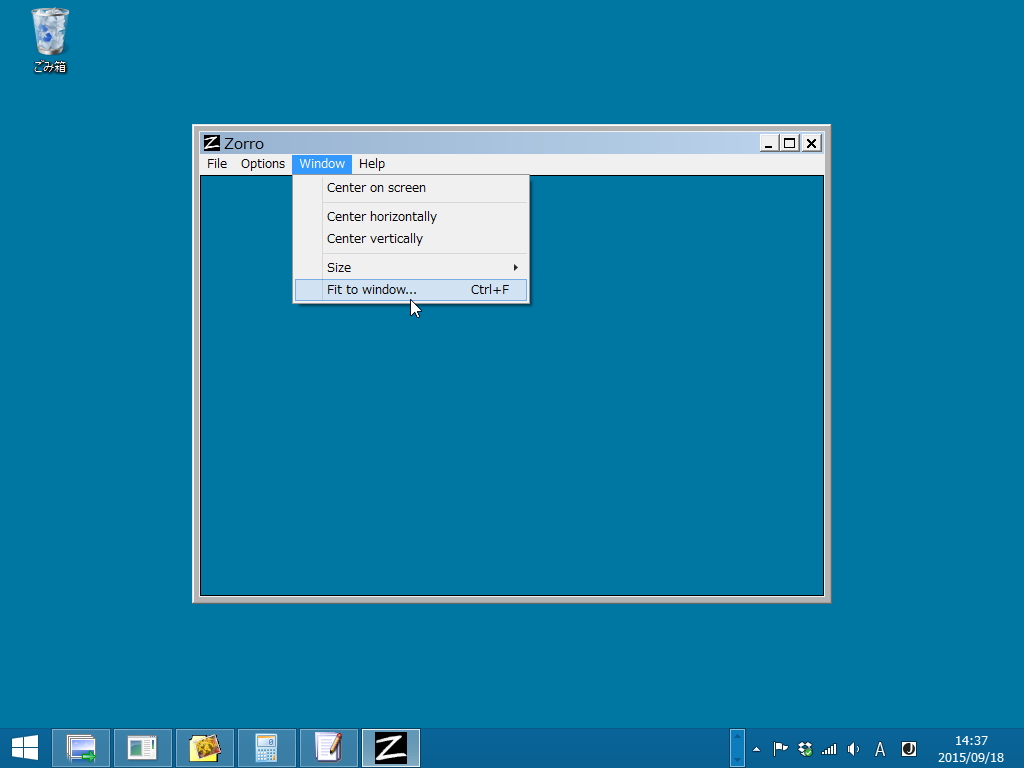This screenshot has width=1024, height=768.
Task: Click the IME tray icon beside the clock
Action: coord(908,749)
